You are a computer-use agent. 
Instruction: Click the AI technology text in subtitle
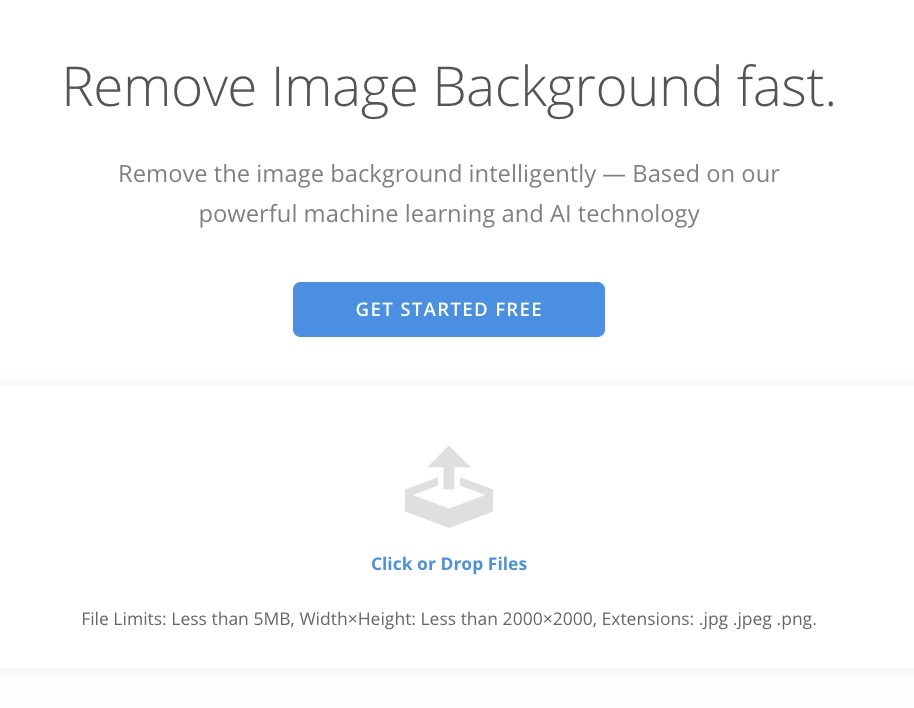[x=624, y=214]
